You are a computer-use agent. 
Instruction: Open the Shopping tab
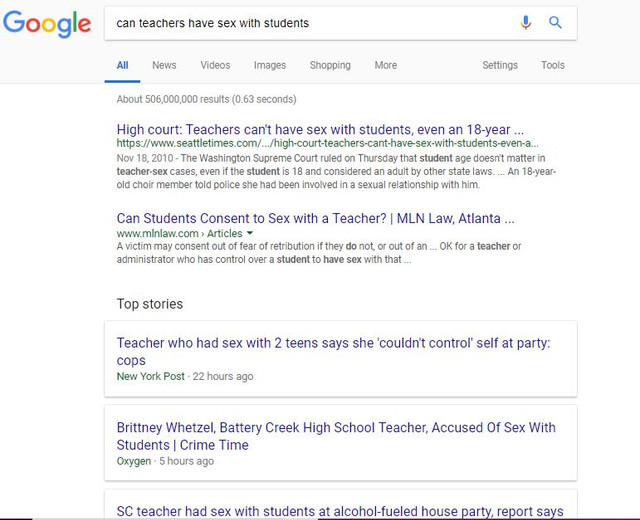(330, 65)
